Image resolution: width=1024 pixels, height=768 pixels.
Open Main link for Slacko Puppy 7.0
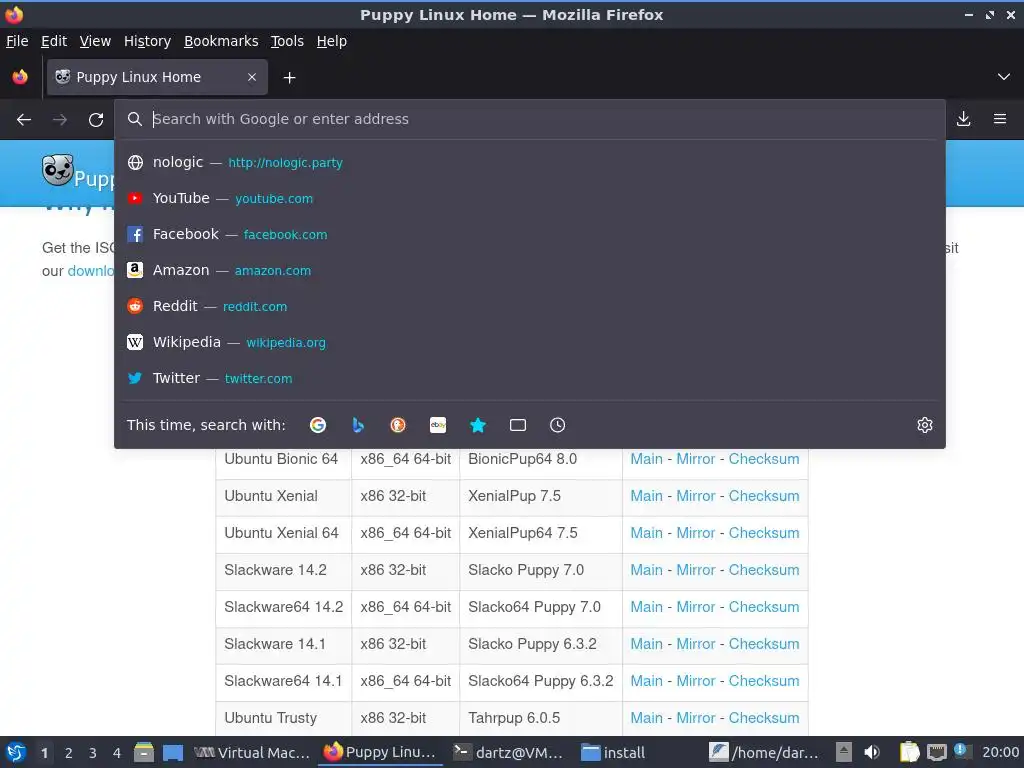click(647, 570)
